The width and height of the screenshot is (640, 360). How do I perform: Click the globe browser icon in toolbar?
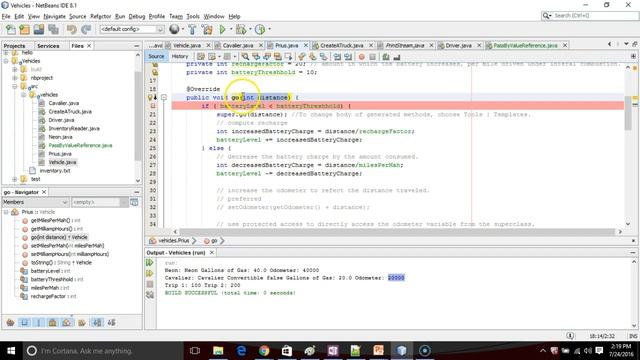point(174,29)
